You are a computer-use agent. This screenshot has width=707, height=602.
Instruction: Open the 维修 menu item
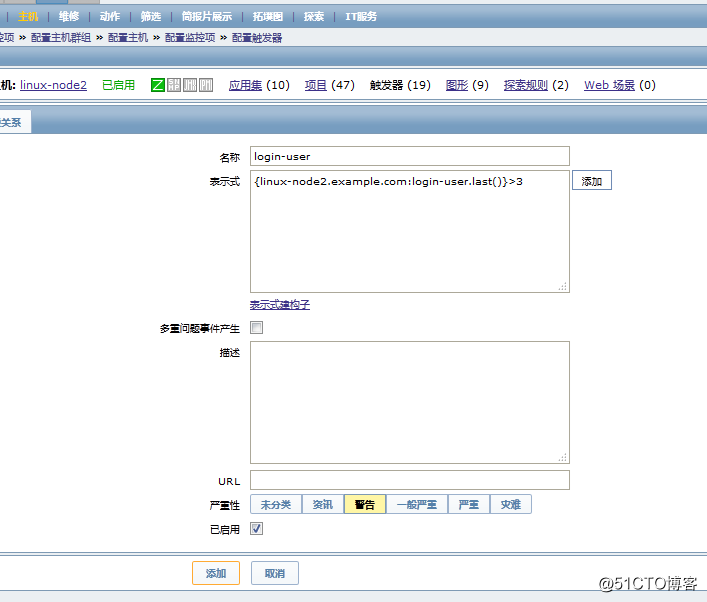pos(69,17)
